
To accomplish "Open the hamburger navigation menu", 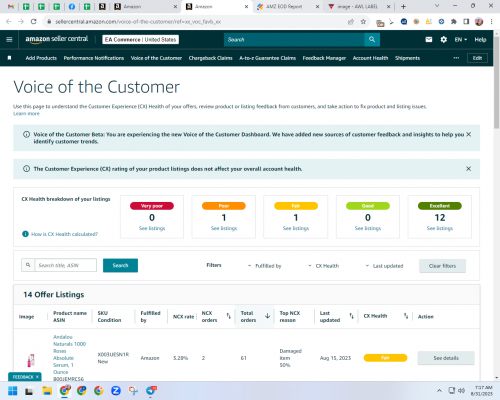I will tap(9, 40).
